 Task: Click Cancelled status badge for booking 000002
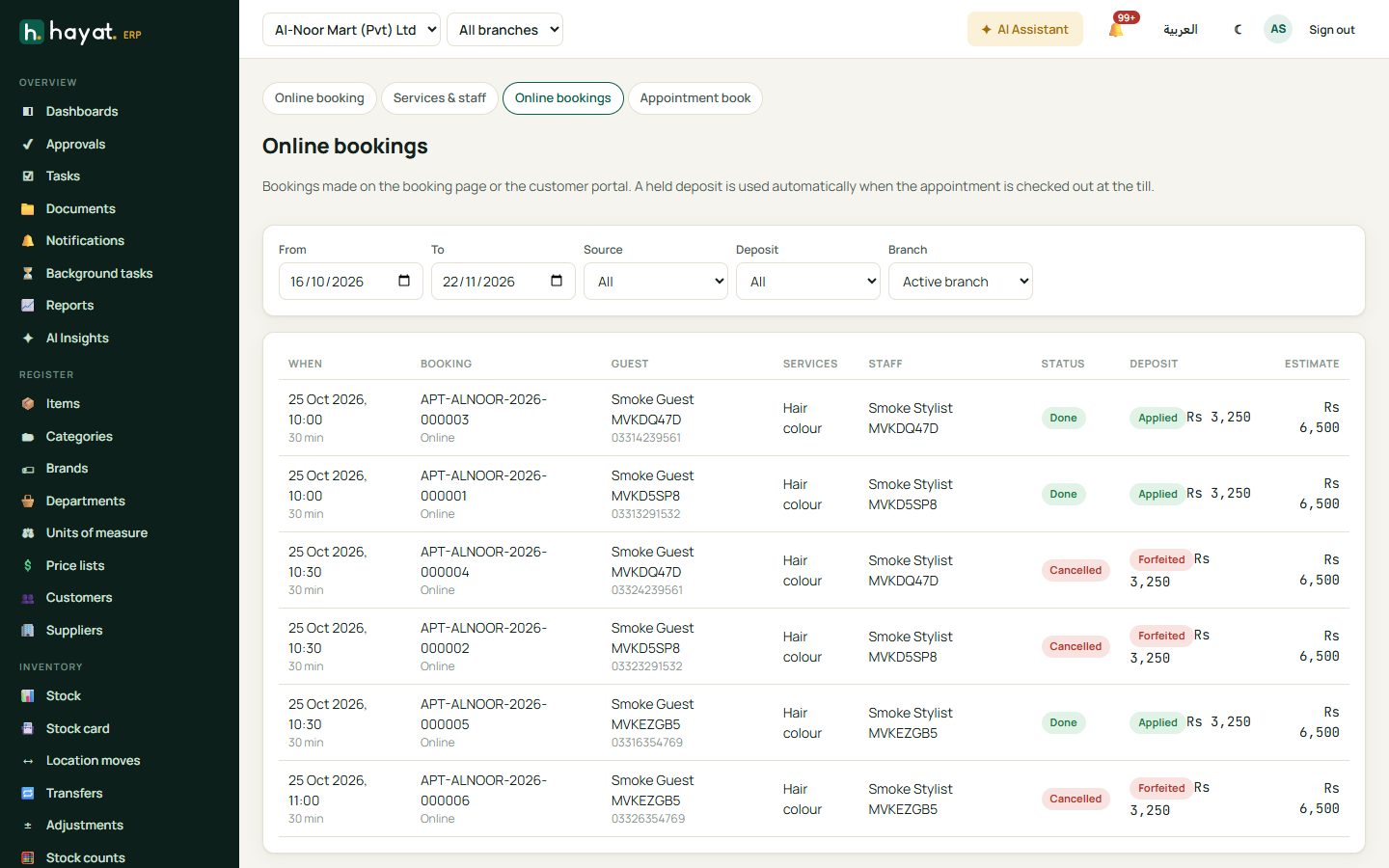click(1076, 646)
